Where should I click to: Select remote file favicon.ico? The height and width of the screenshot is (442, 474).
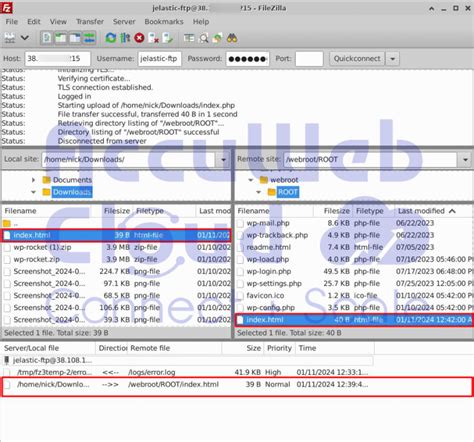tap(354, 296)
